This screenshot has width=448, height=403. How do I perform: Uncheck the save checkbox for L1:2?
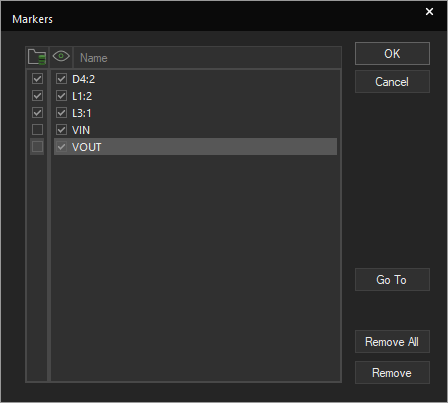37,96
